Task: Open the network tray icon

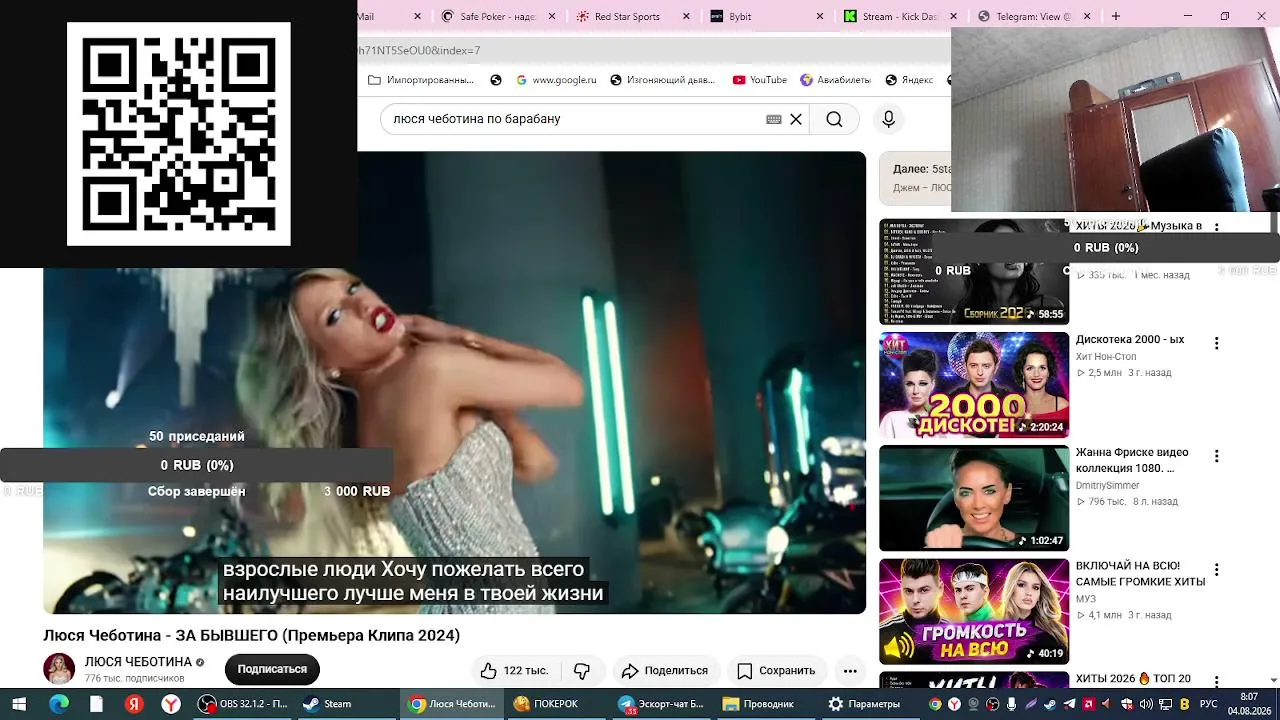Action: click(x=1164, y=704)
